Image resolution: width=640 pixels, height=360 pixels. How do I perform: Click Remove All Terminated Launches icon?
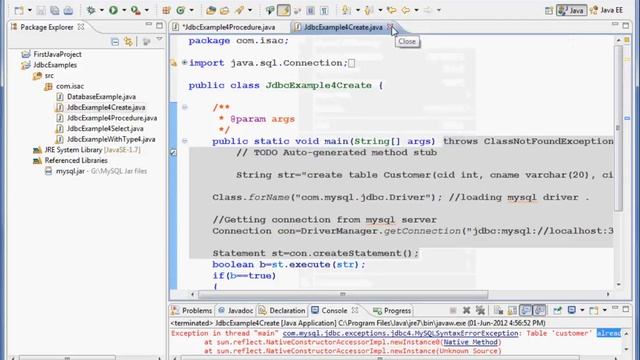[480, 311]
